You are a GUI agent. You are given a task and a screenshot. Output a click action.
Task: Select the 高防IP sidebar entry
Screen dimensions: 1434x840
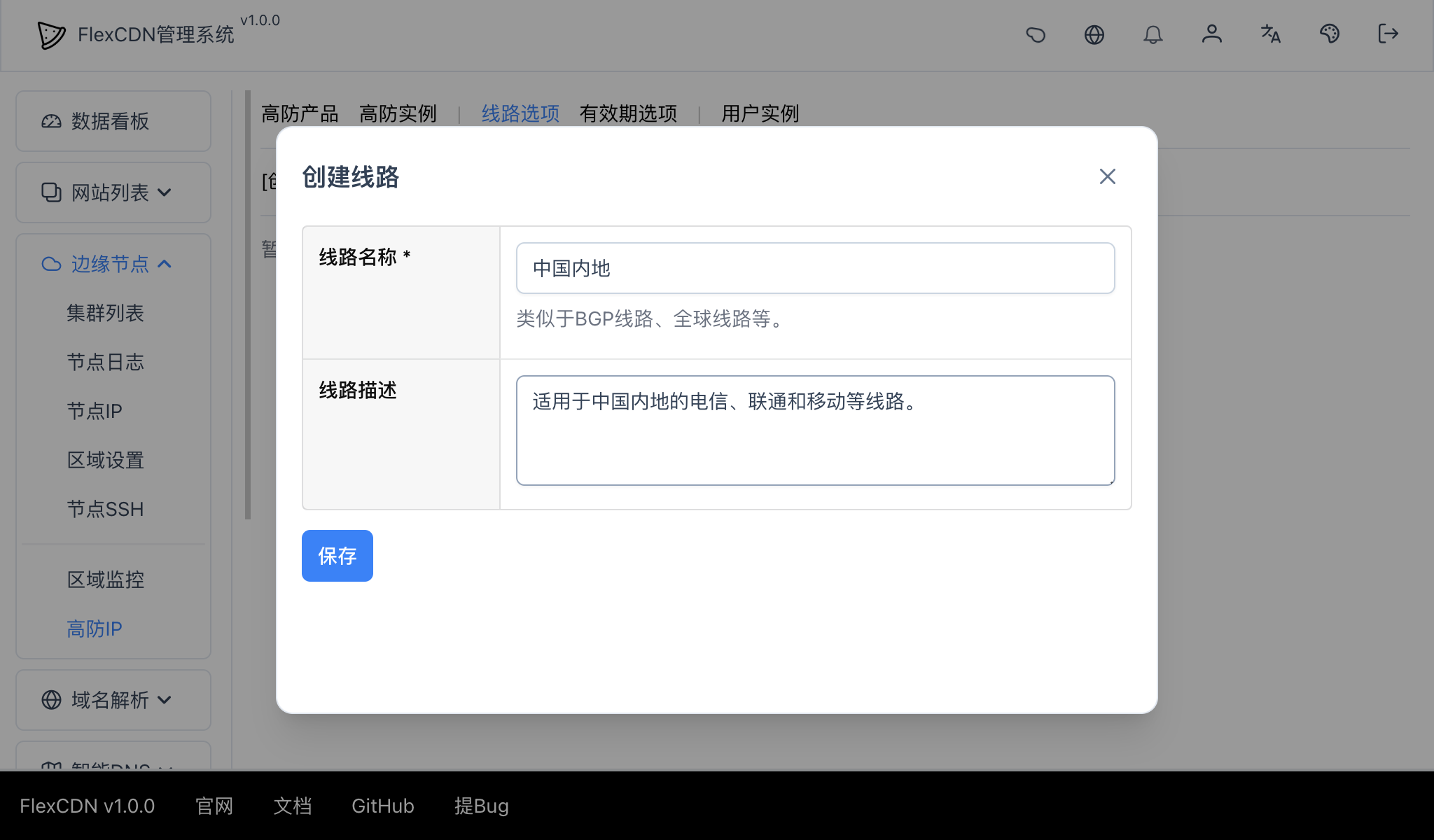pos(93,629)
